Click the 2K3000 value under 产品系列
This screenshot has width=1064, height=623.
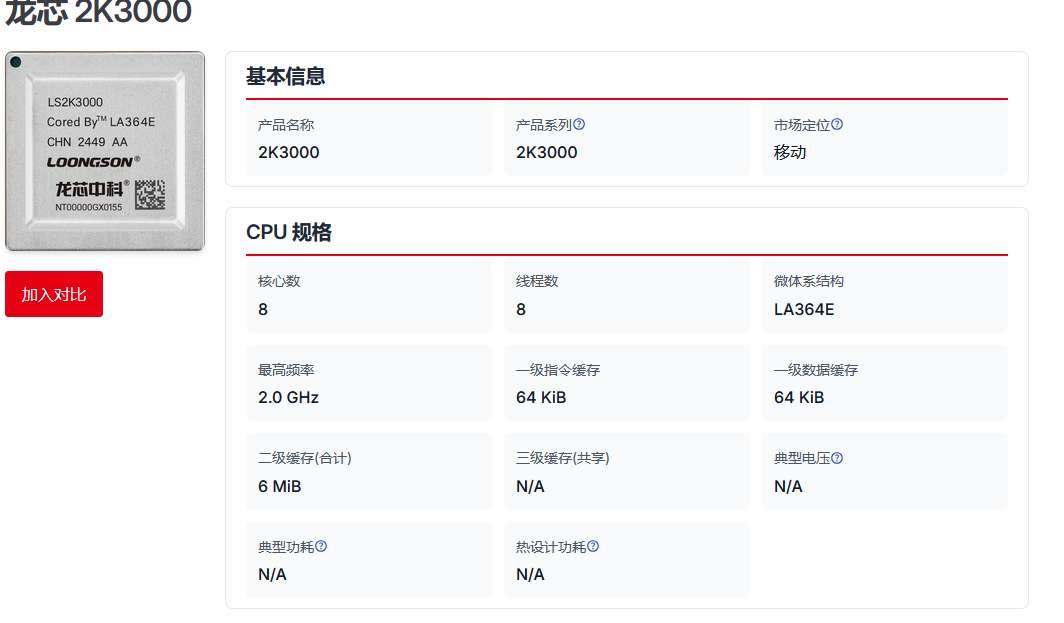(546, 152)
